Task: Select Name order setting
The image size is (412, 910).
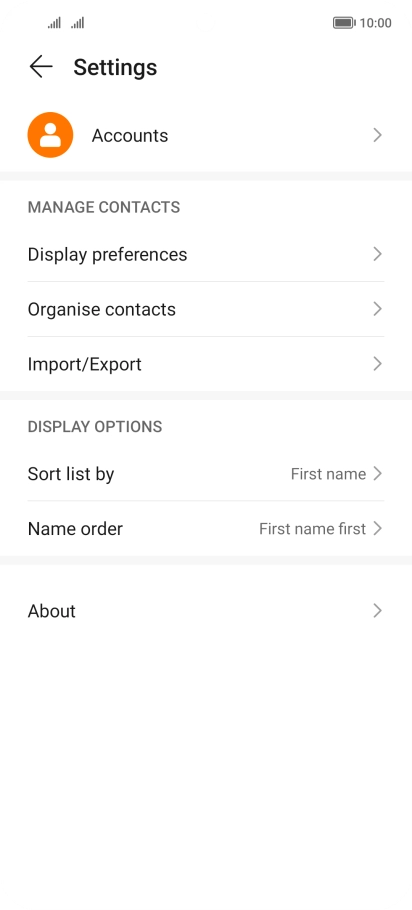Action: (206, 529)
